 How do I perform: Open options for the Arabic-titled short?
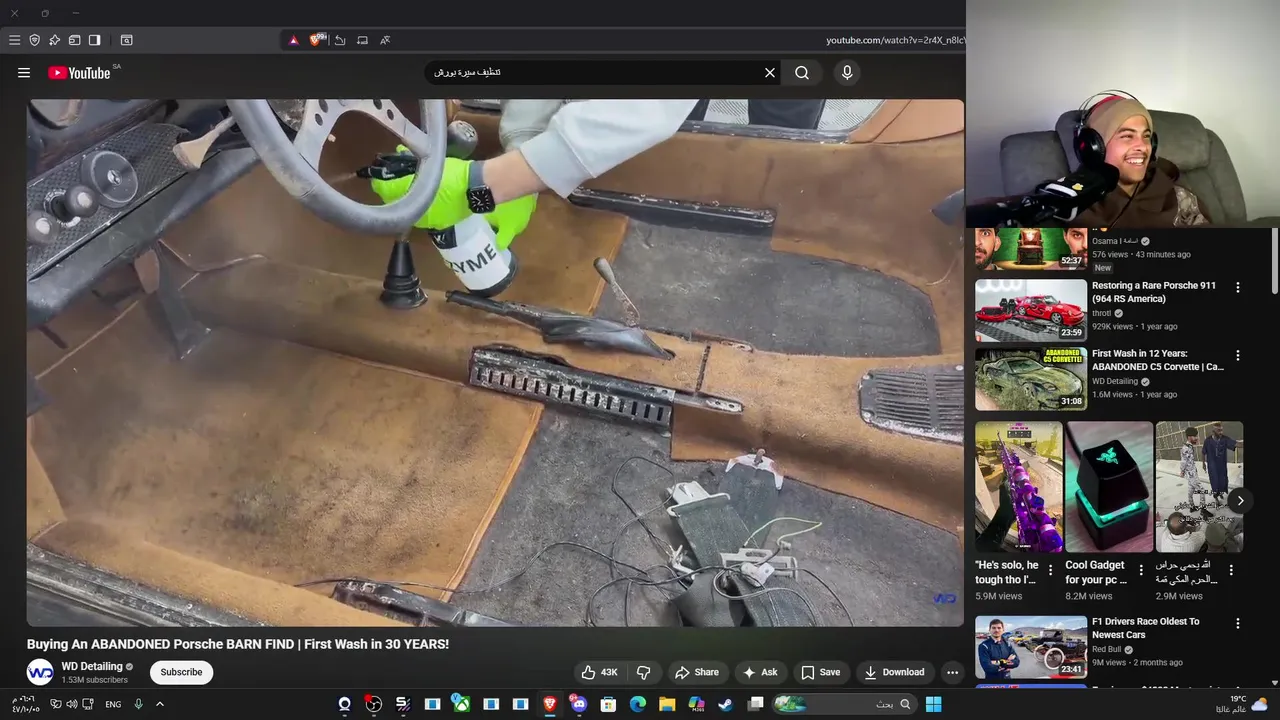(x=1231, y=570)
